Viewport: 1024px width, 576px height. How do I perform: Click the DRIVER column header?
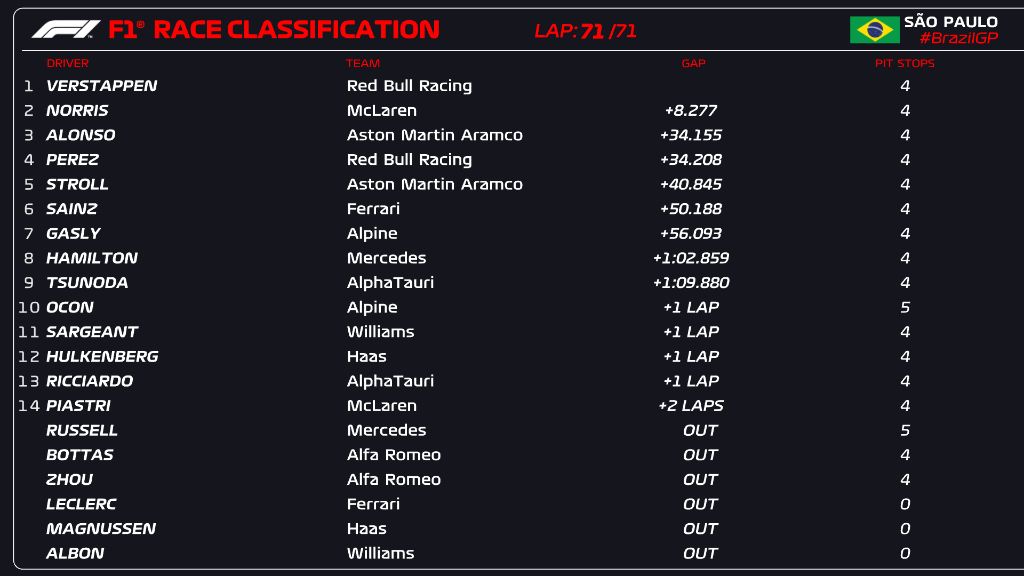click(67, 63)
